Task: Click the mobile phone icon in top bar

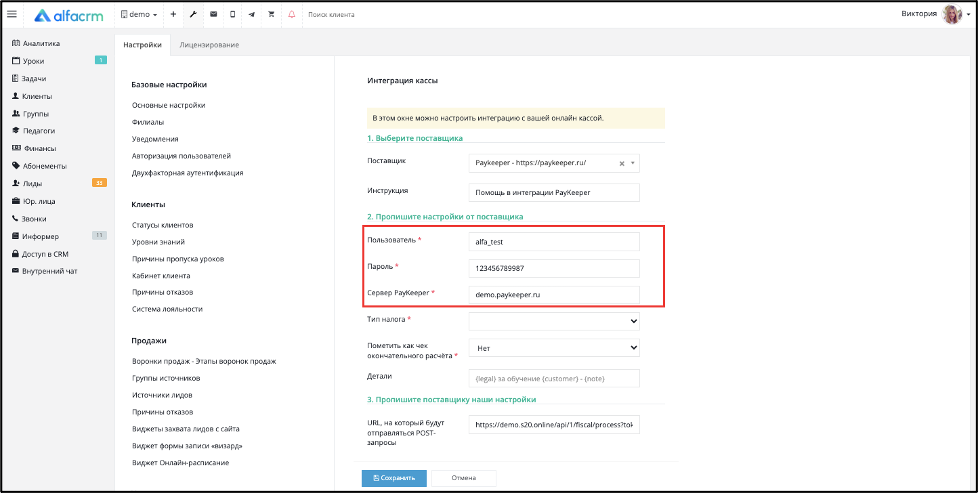Action: pyautogui.click(x=232, y=14)
